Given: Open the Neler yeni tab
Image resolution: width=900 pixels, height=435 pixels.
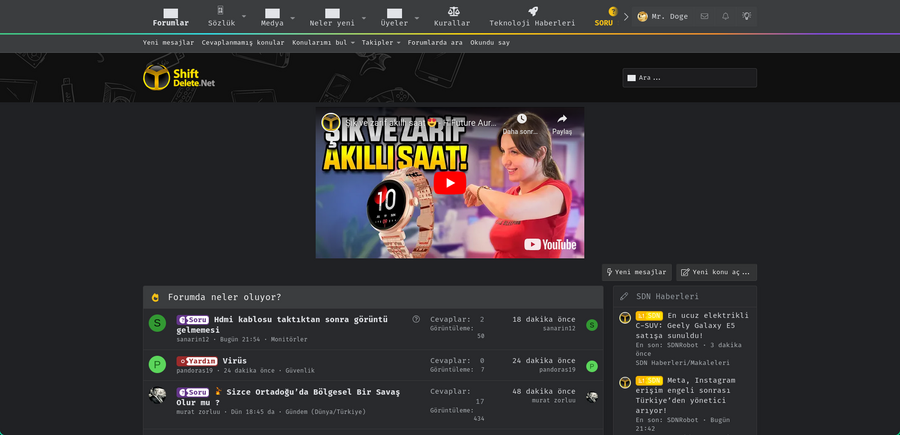Looking at the screenshot, I should tap(332, 17).
